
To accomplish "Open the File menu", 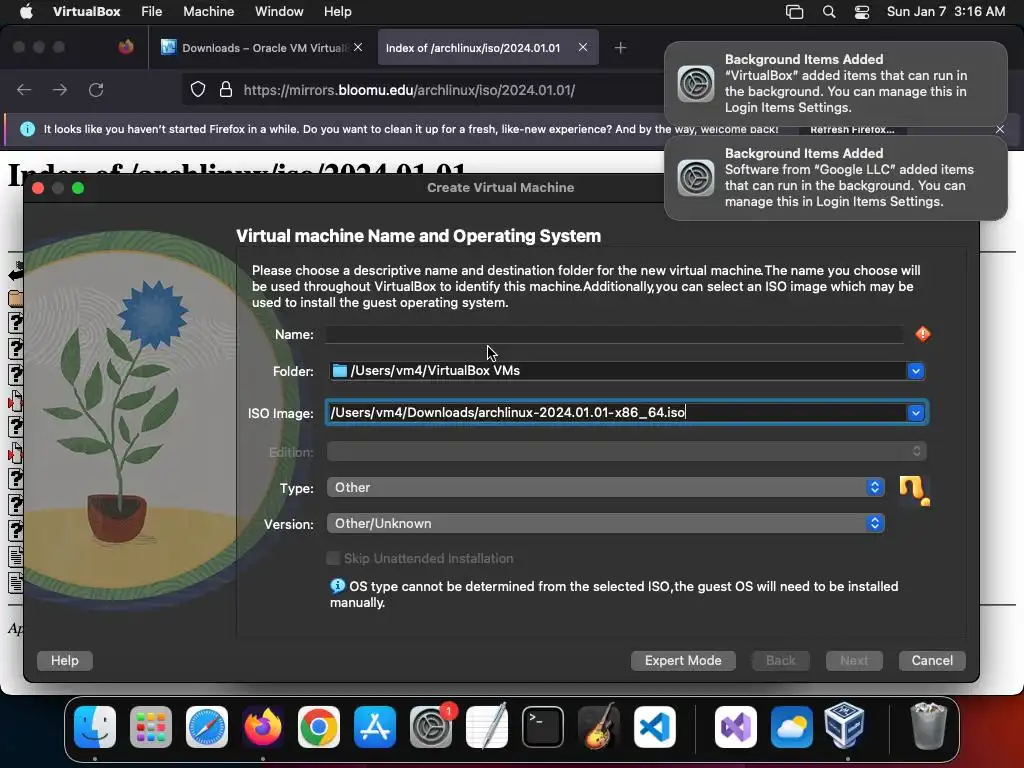I will (152, 12).
